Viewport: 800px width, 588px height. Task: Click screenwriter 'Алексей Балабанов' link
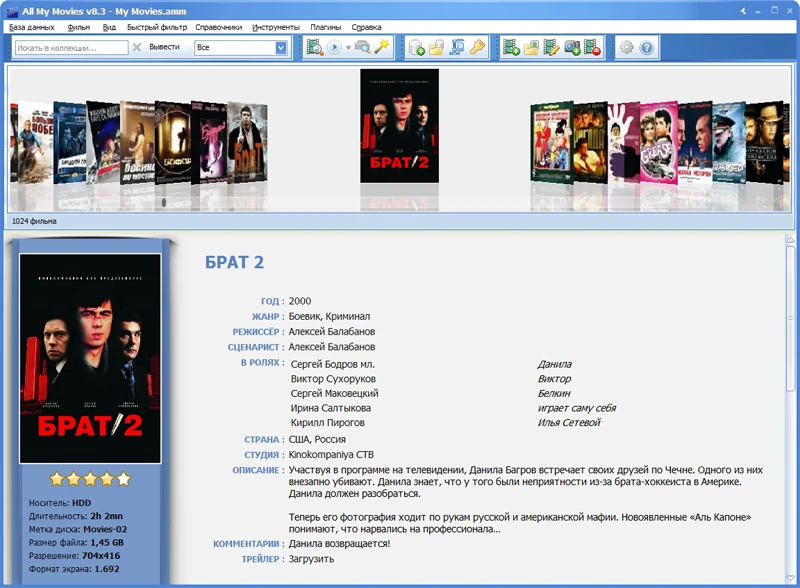(332, 347)
